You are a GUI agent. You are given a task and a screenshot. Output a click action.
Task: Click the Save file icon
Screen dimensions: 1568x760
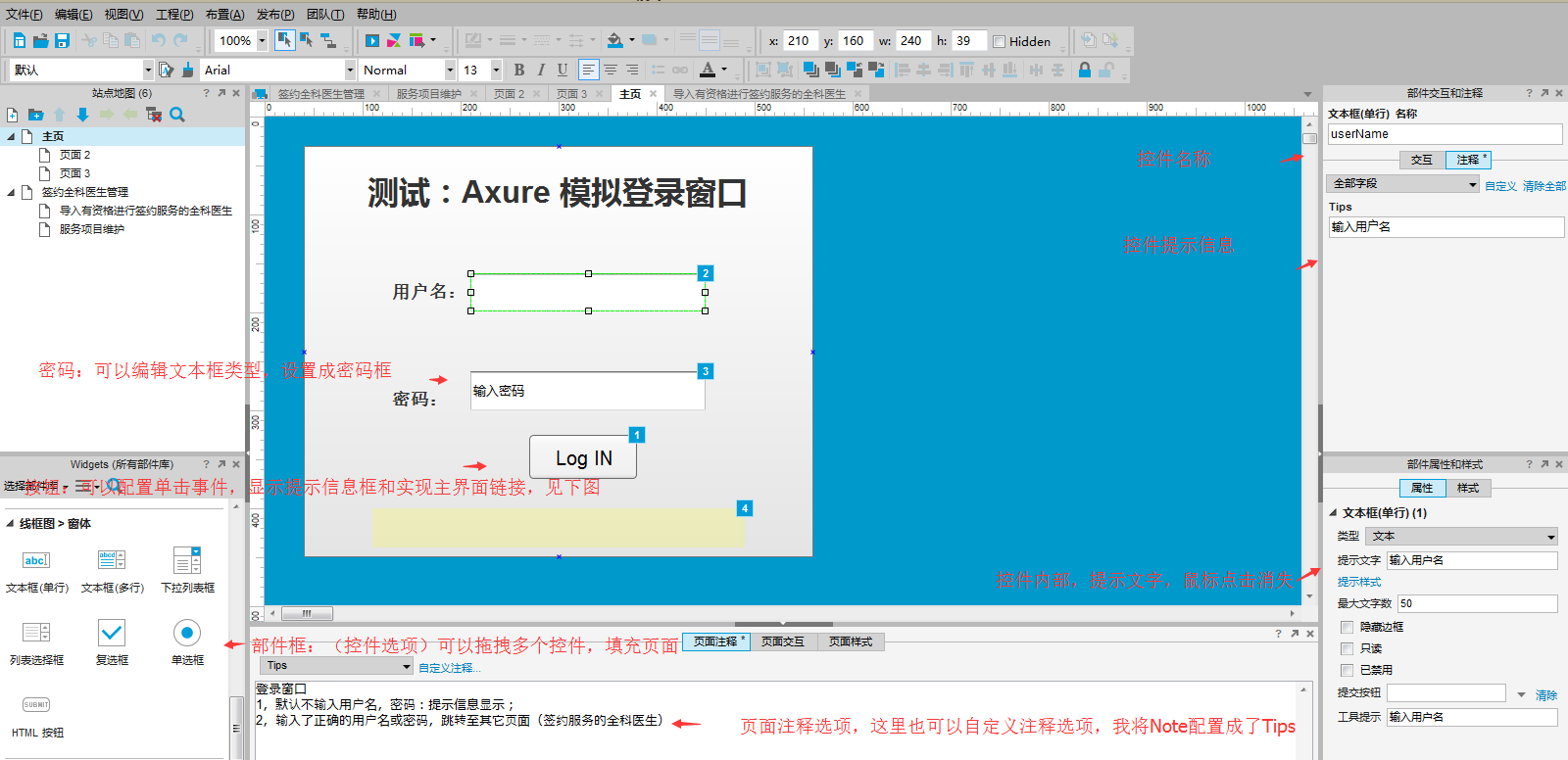click(x=62, y=41)
